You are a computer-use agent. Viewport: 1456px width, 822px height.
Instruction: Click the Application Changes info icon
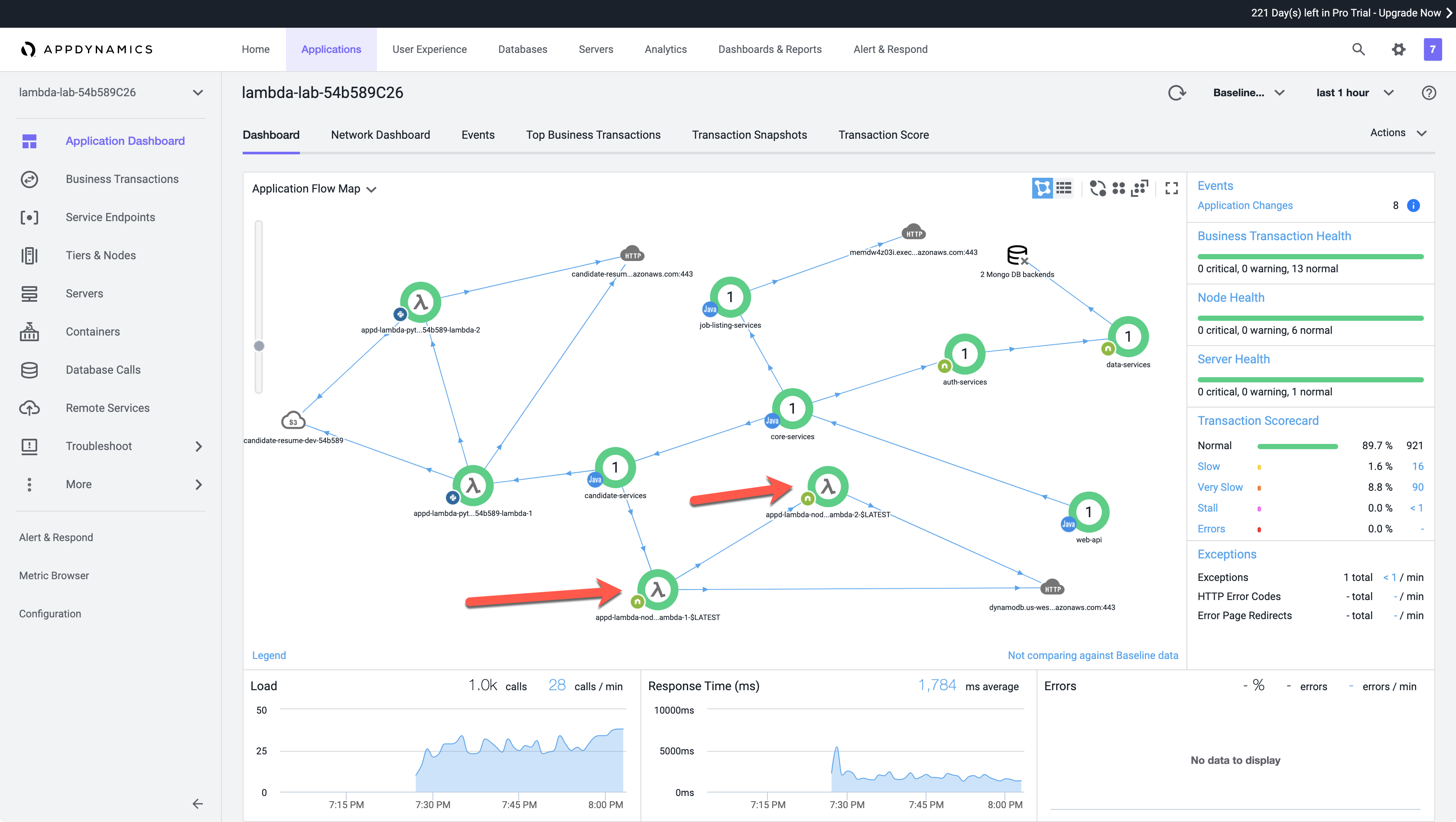click(x=1413, y=205)
